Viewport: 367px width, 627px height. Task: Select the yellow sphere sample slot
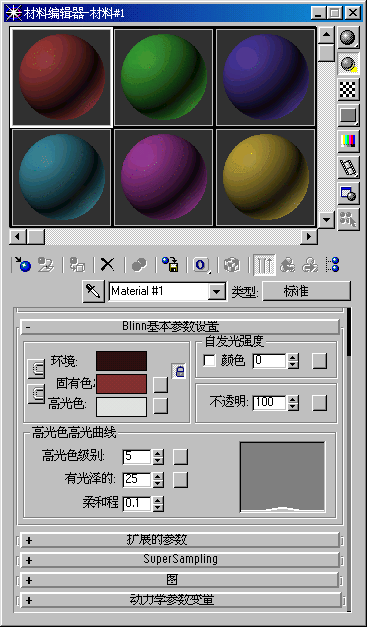(265, 178)
